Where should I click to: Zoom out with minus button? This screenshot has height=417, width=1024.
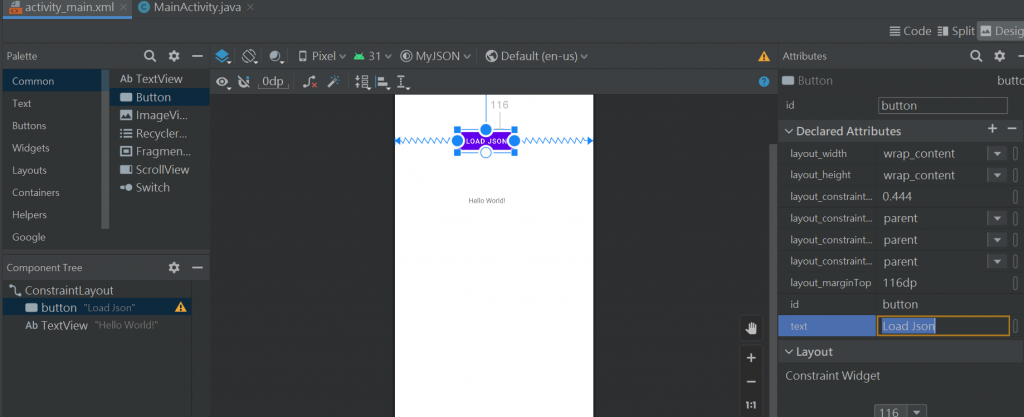[751, 382]
